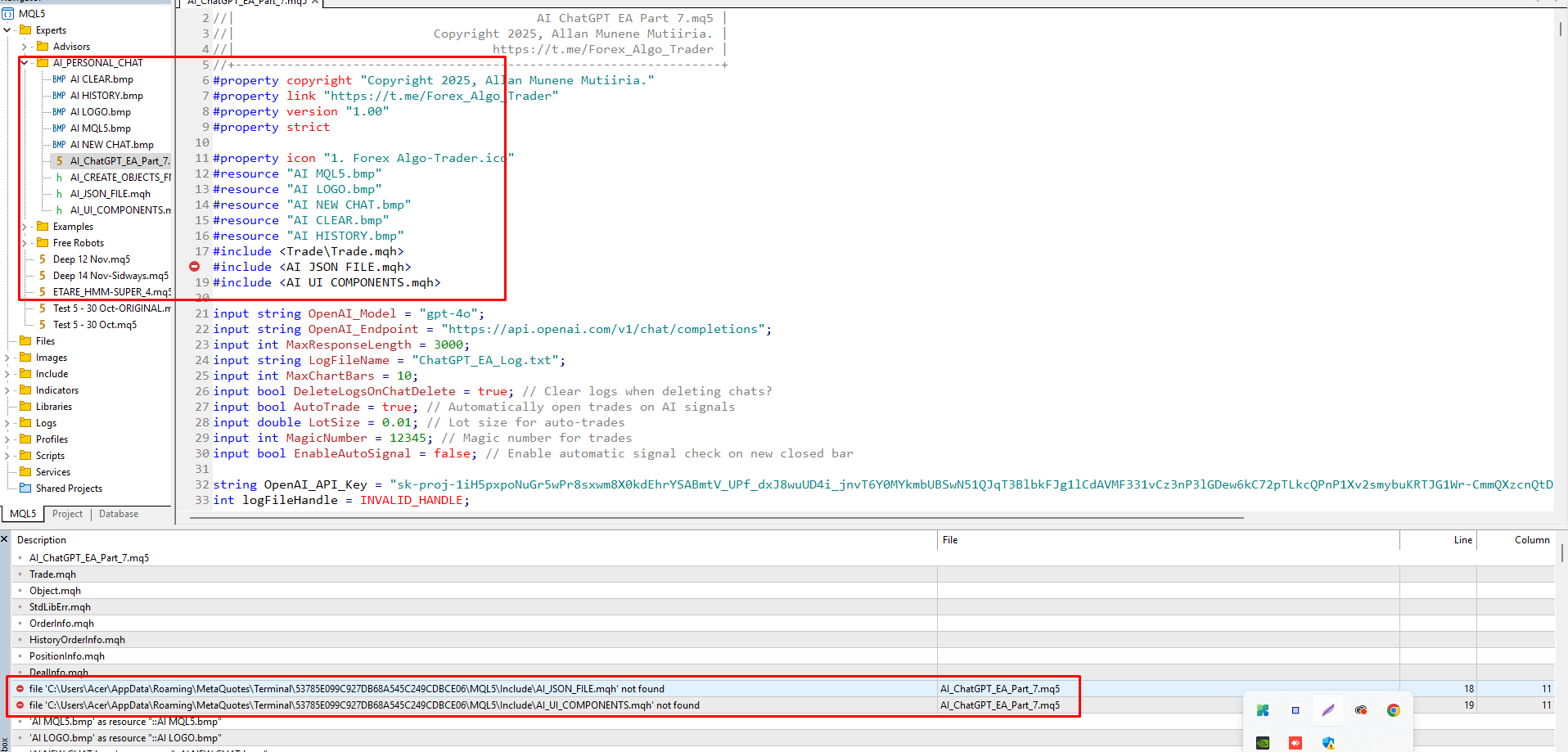This screenshot has height=752, width=1568.
Task: Click the AI LOGO.bmp file icon
Action: point(59,111)
